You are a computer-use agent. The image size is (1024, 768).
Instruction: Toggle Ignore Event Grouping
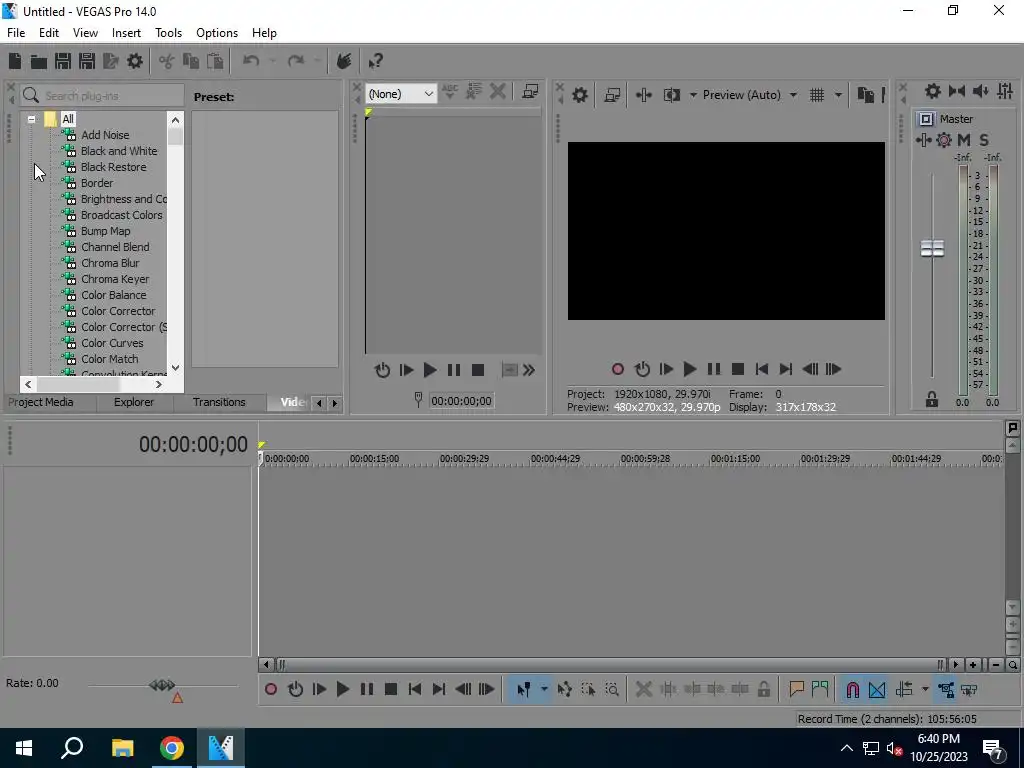969,690
